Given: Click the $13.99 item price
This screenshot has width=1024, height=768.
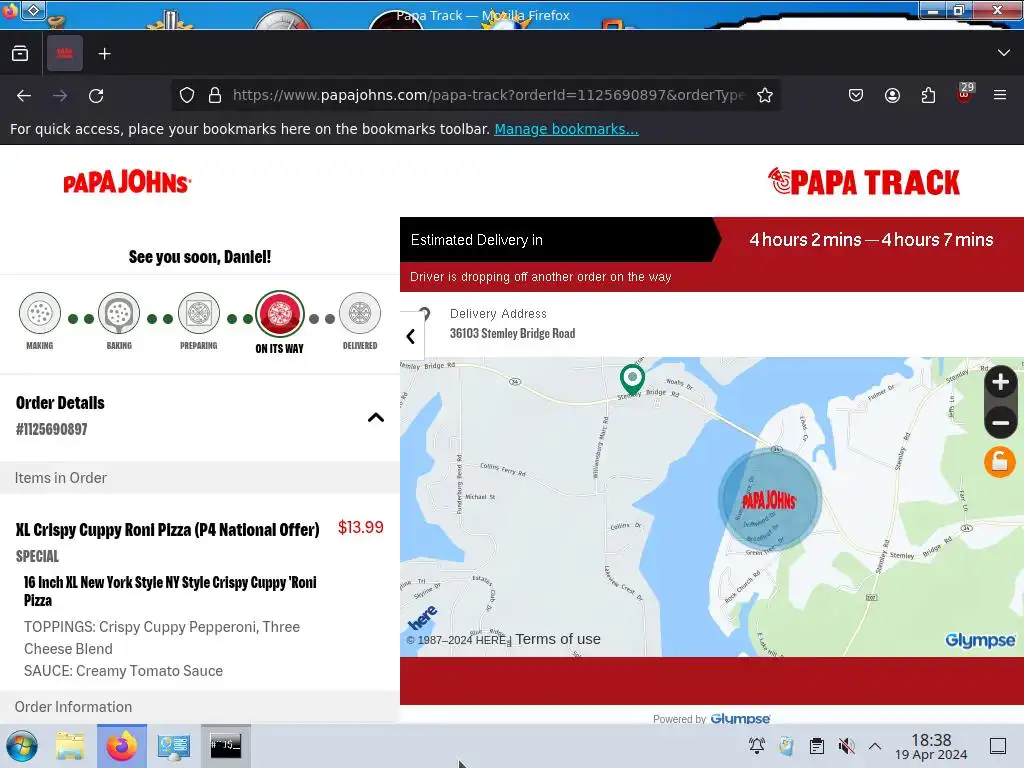Looking at the screenshot, I should click(x=360, y=527).
